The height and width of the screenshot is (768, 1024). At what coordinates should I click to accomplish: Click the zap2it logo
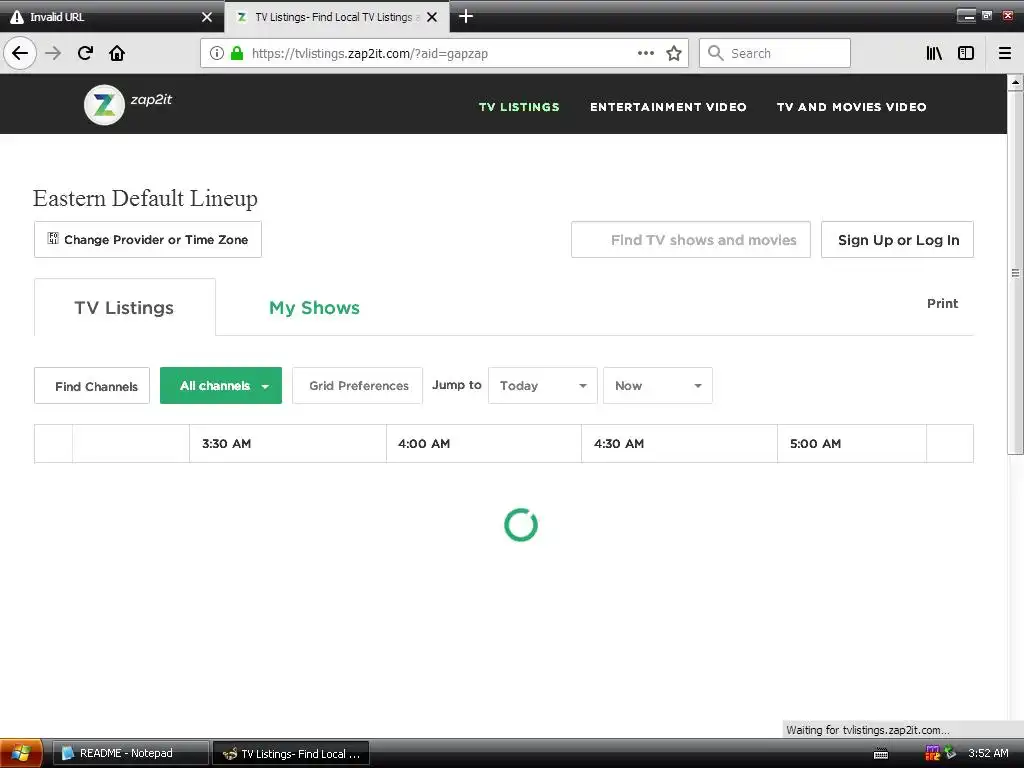pos(128,104)
